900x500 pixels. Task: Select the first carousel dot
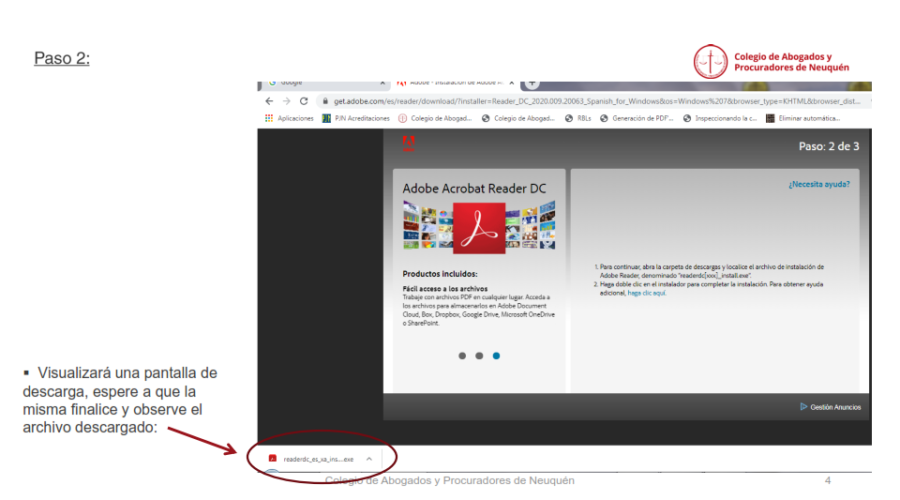[x=462, y=356]
